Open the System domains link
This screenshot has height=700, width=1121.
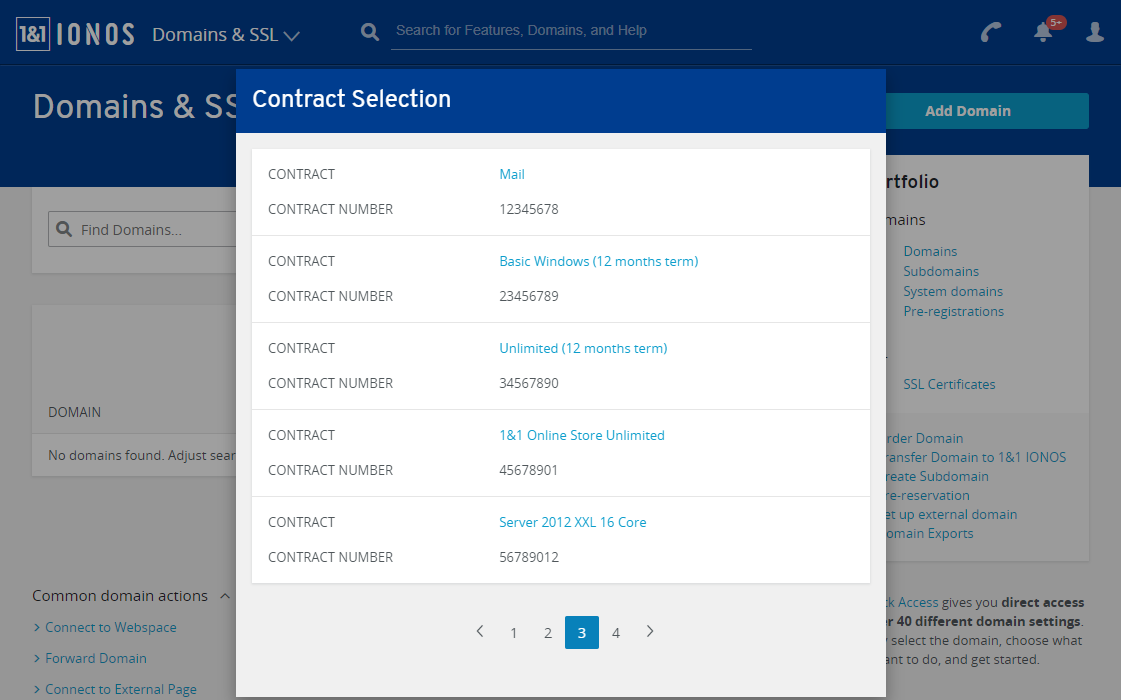952,291
